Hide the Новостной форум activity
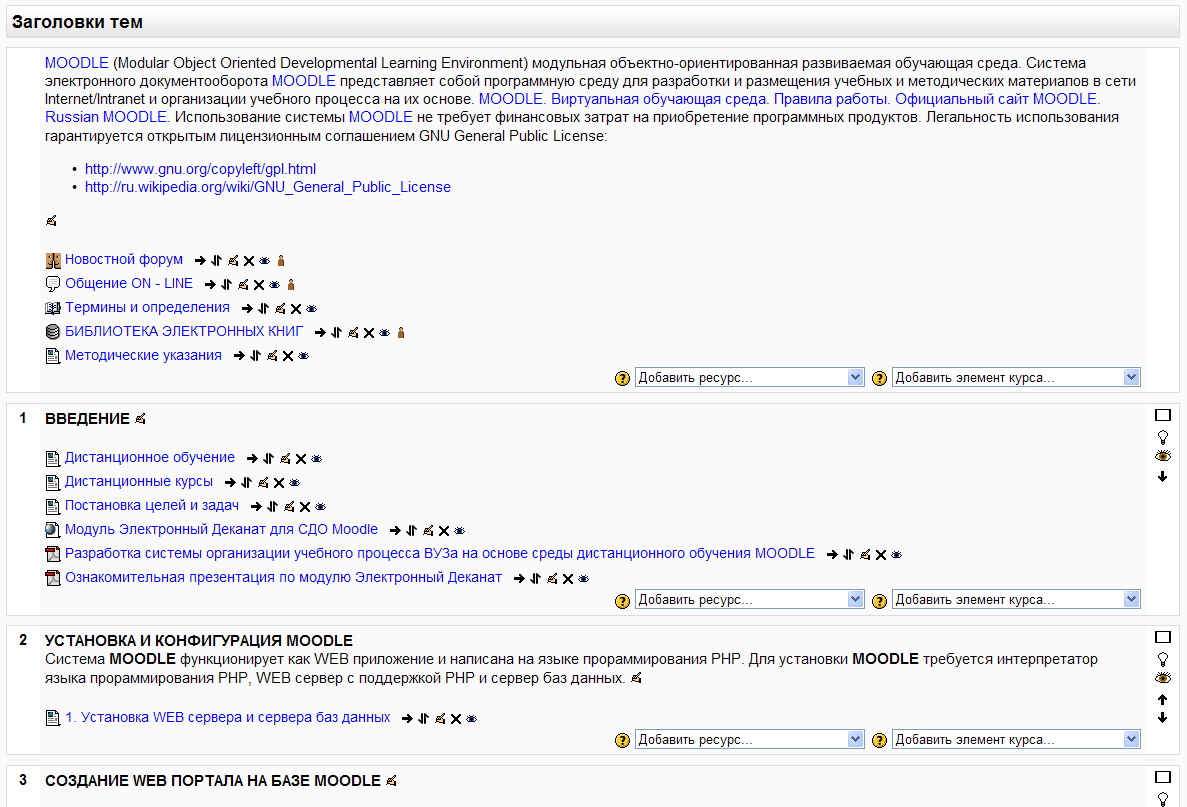This screenshot has width=1187, height=807. (x=264, y=260)
